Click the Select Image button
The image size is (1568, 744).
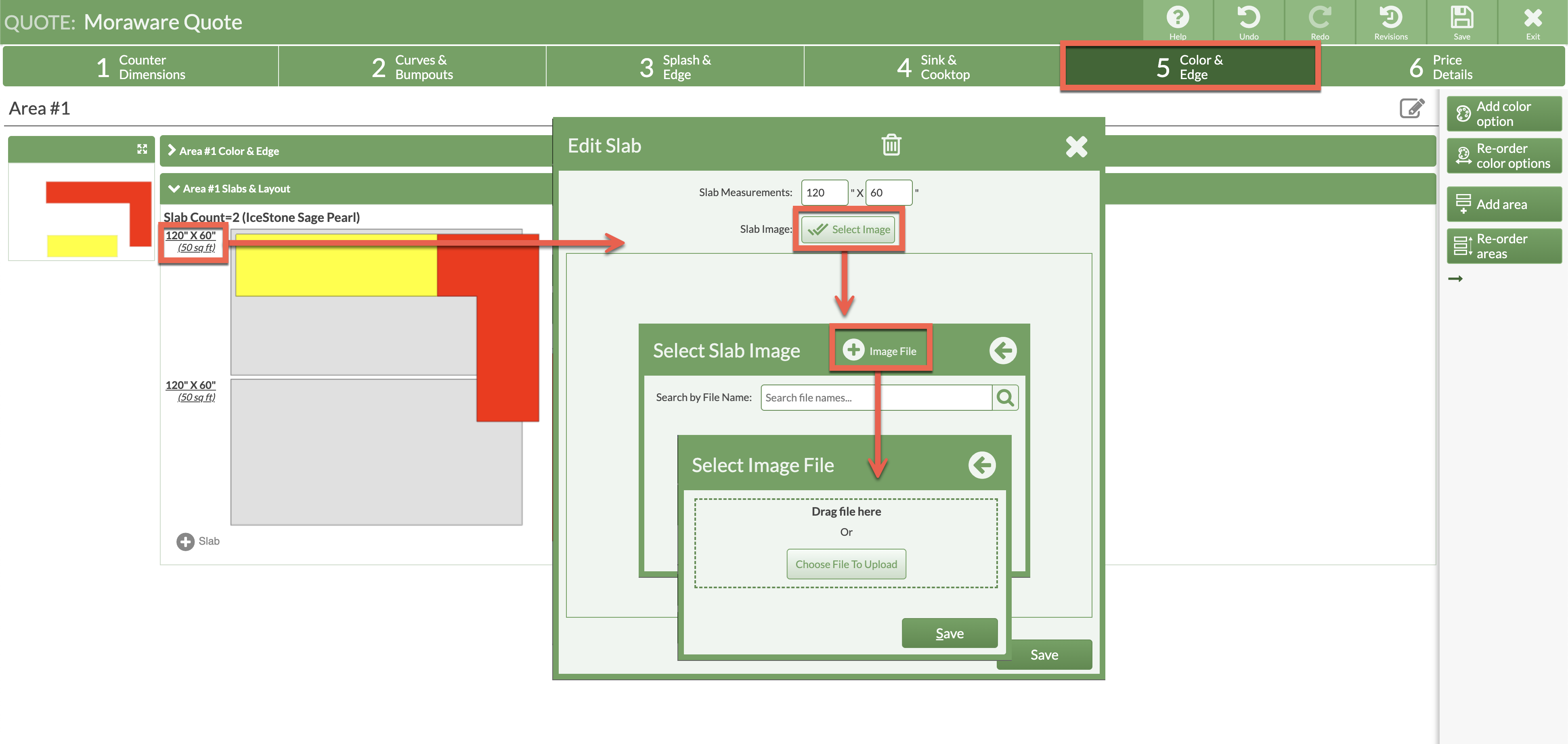(x=849, y=229)
